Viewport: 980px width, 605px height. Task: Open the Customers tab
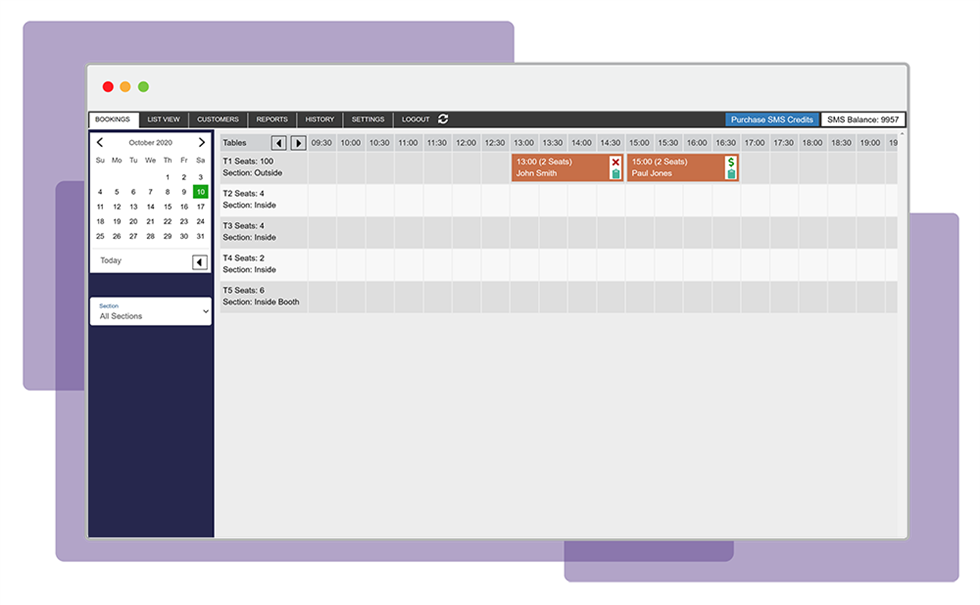point(218,119)
